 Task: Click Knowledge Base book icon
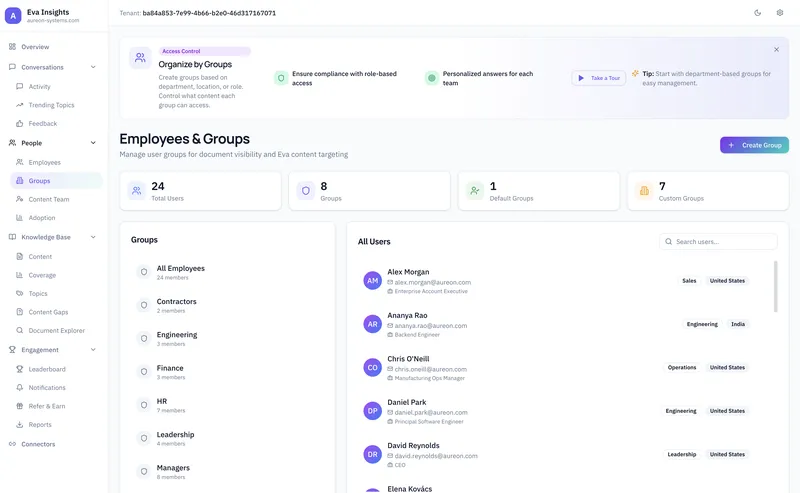[x=12, y=237]
